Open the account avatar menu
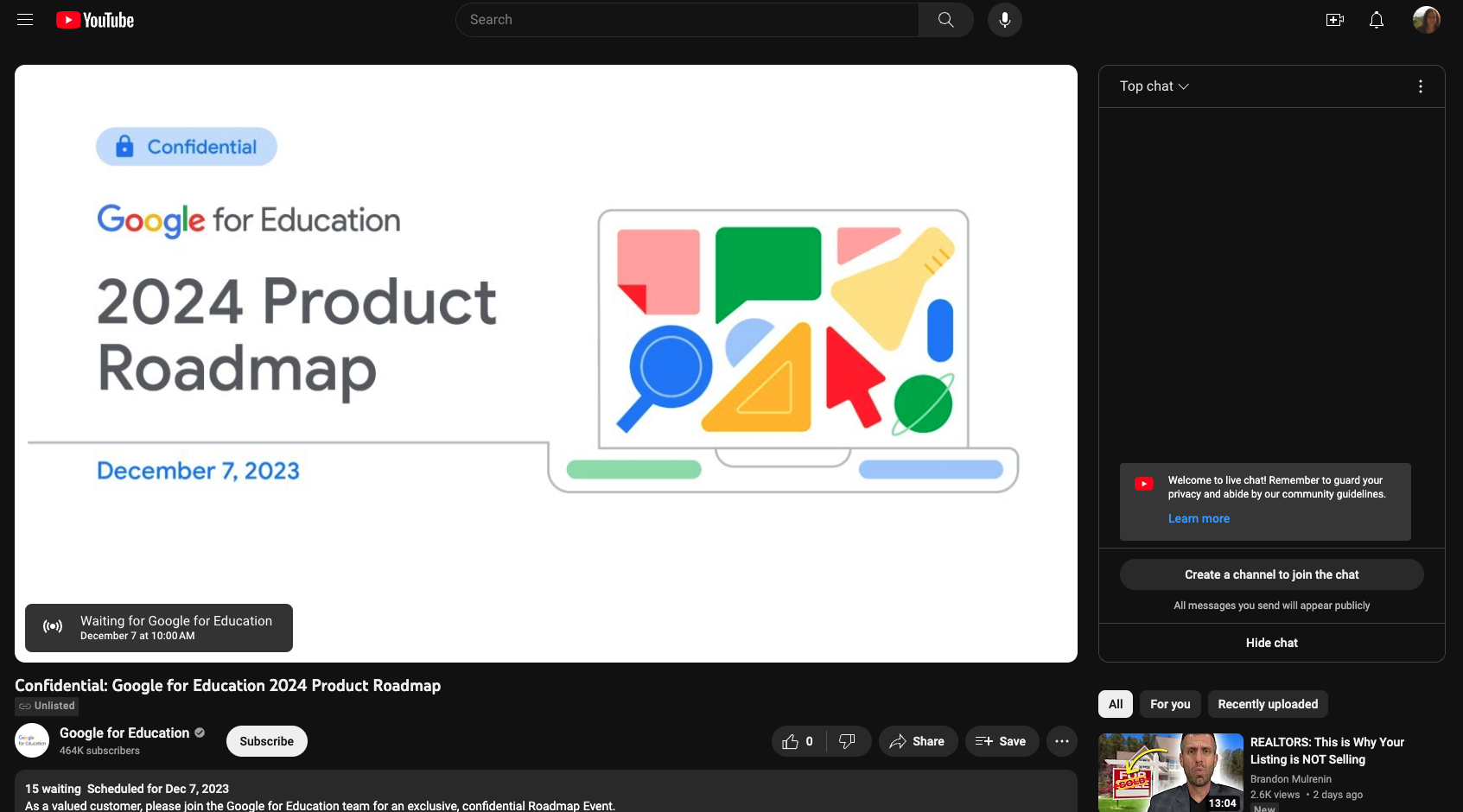1463x812 pixels. pos(1427,20)
